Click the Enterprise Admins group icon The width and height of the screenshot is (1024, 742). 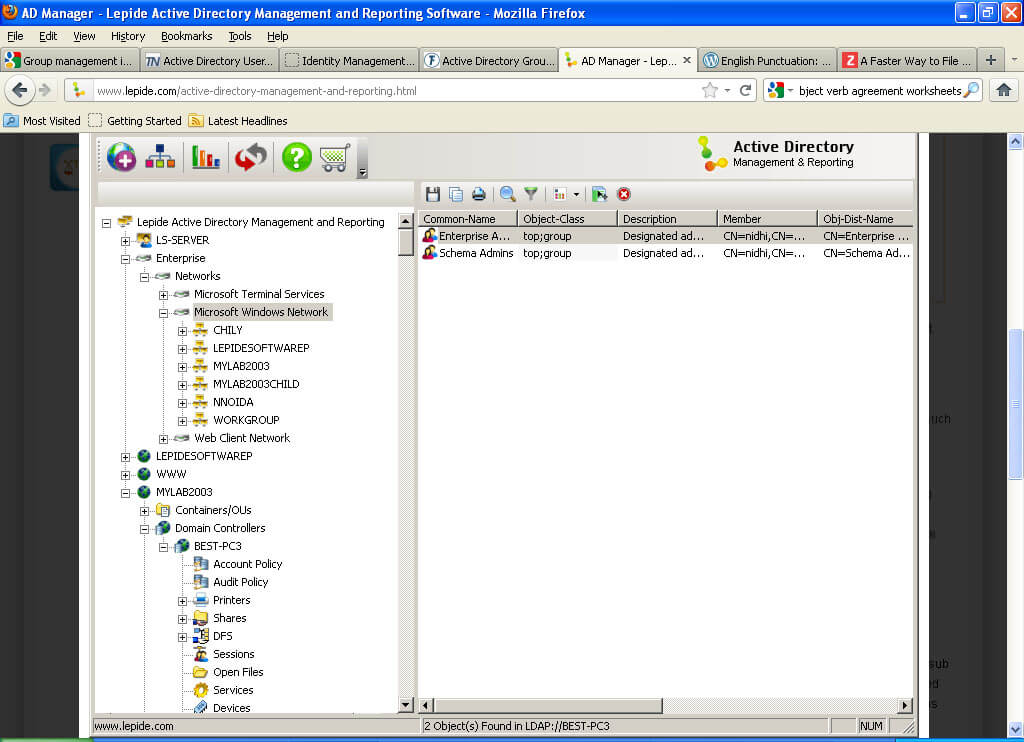(430, 236)
